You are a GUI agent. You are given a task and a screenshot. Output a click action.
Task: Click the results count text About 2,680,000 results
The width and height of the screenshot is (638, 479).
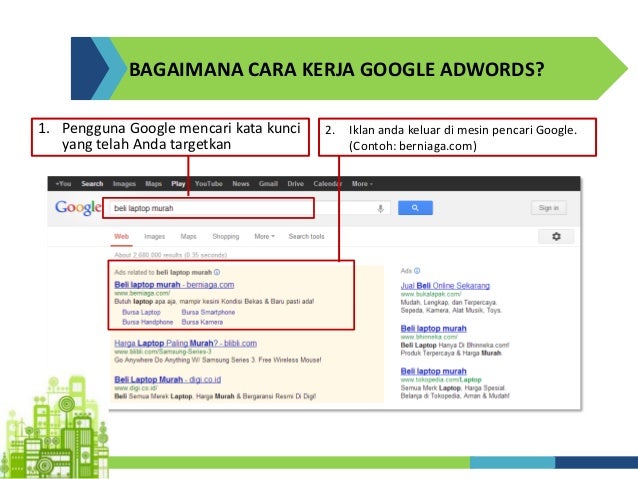(x=170, y=255)
